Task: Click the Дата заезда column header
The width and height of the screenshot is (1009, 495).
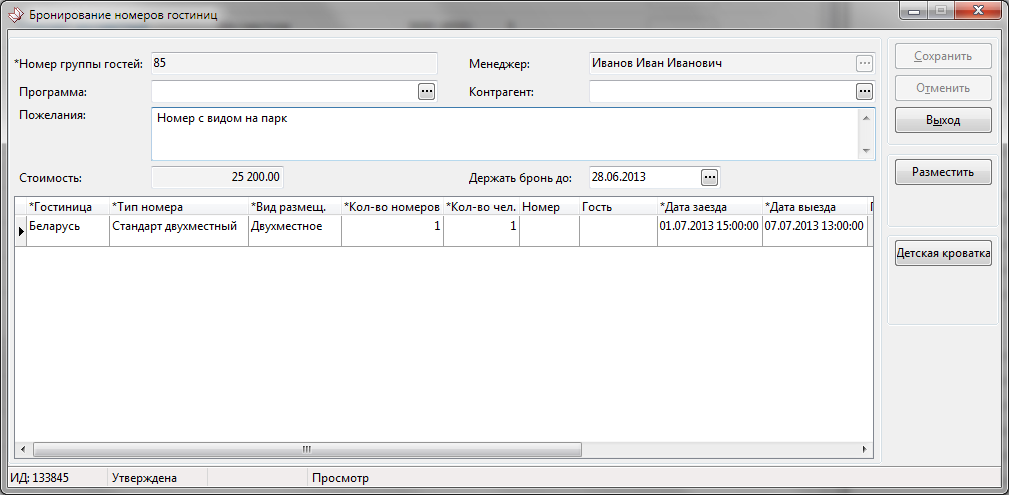Action: tap(709, 207)
